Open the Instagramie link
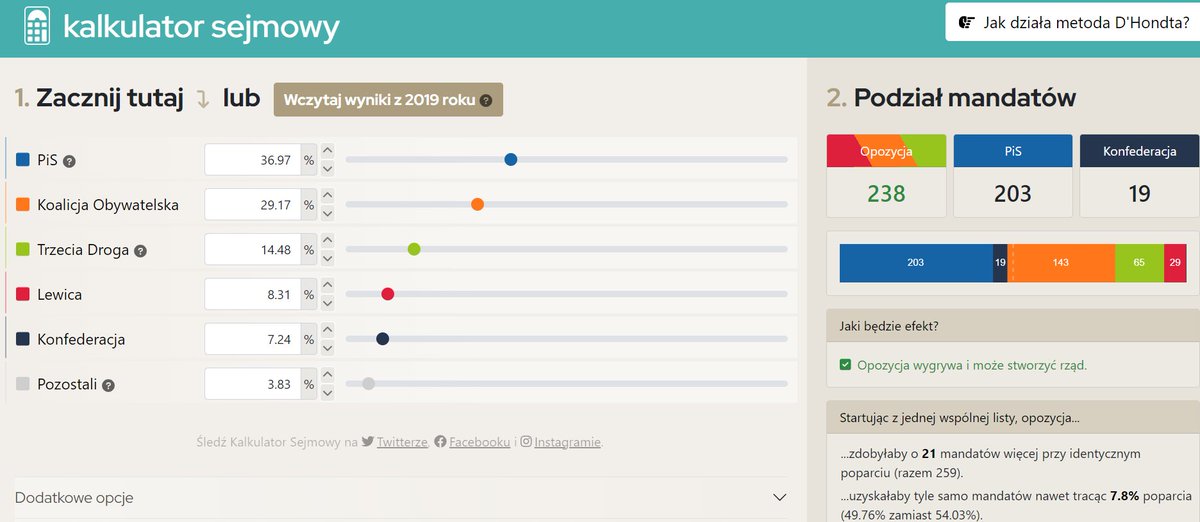This screenshot has height=522, width=1200. coord(567,442)
